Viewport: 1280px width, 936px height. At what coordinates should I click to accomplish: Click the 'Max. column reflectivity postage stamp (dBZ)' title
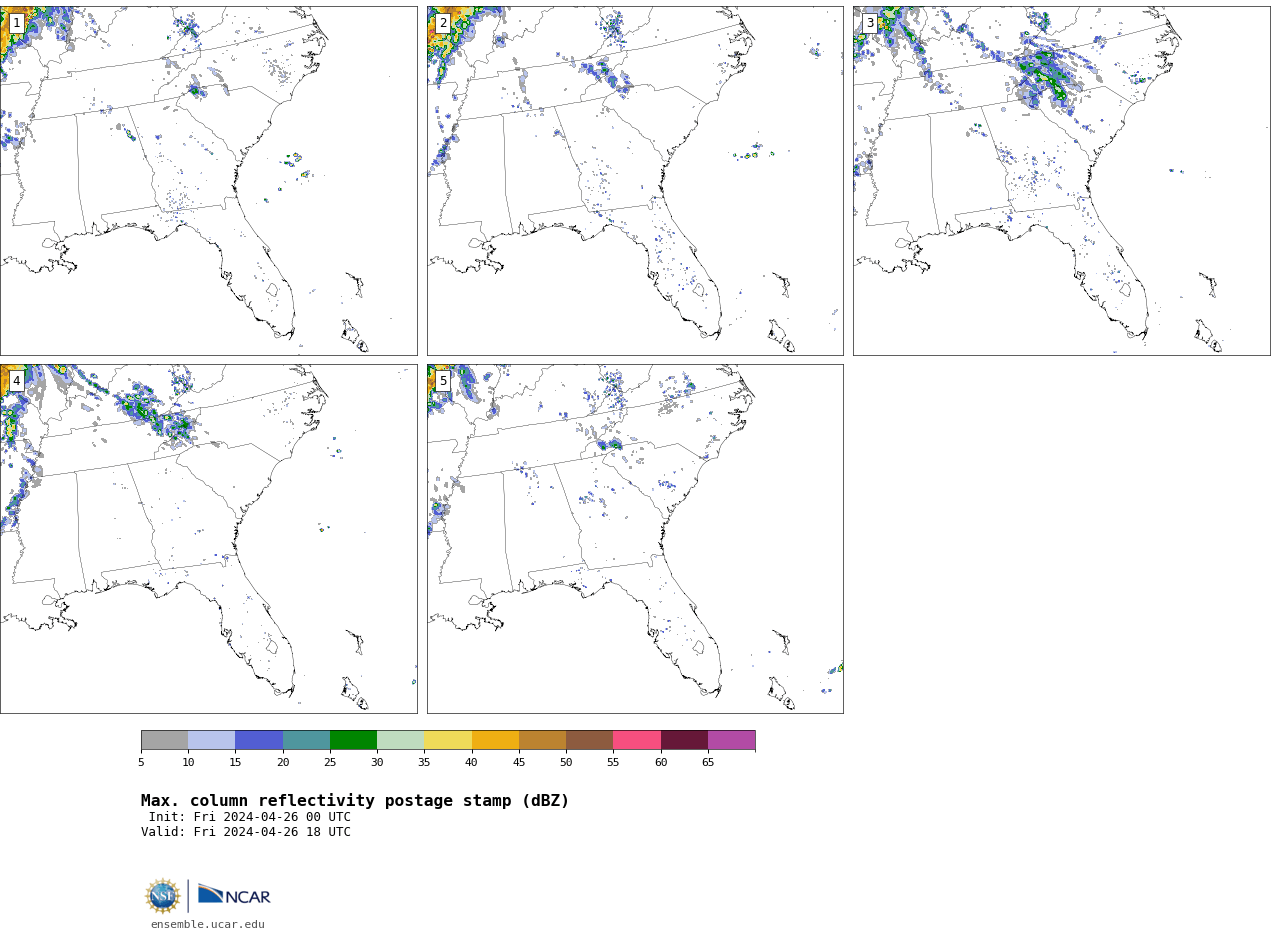(x=355, y=801)
